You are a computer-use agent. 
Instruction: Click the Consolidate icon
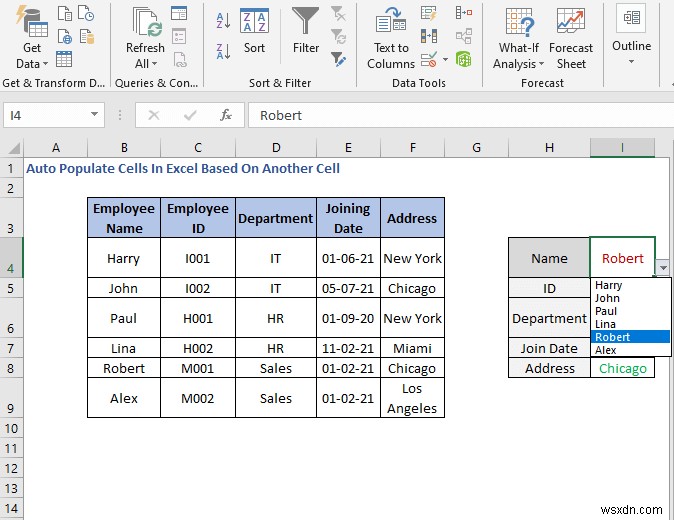[464, 13]
